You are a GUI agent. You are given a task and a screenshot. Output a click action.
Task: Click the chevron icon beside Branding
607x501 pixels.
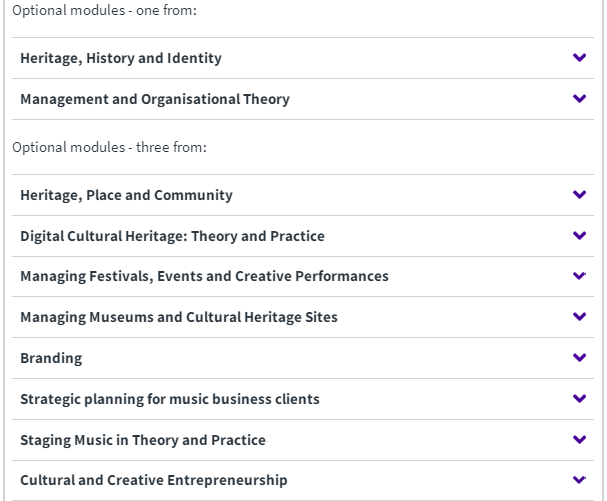click(x=579, y=358)
